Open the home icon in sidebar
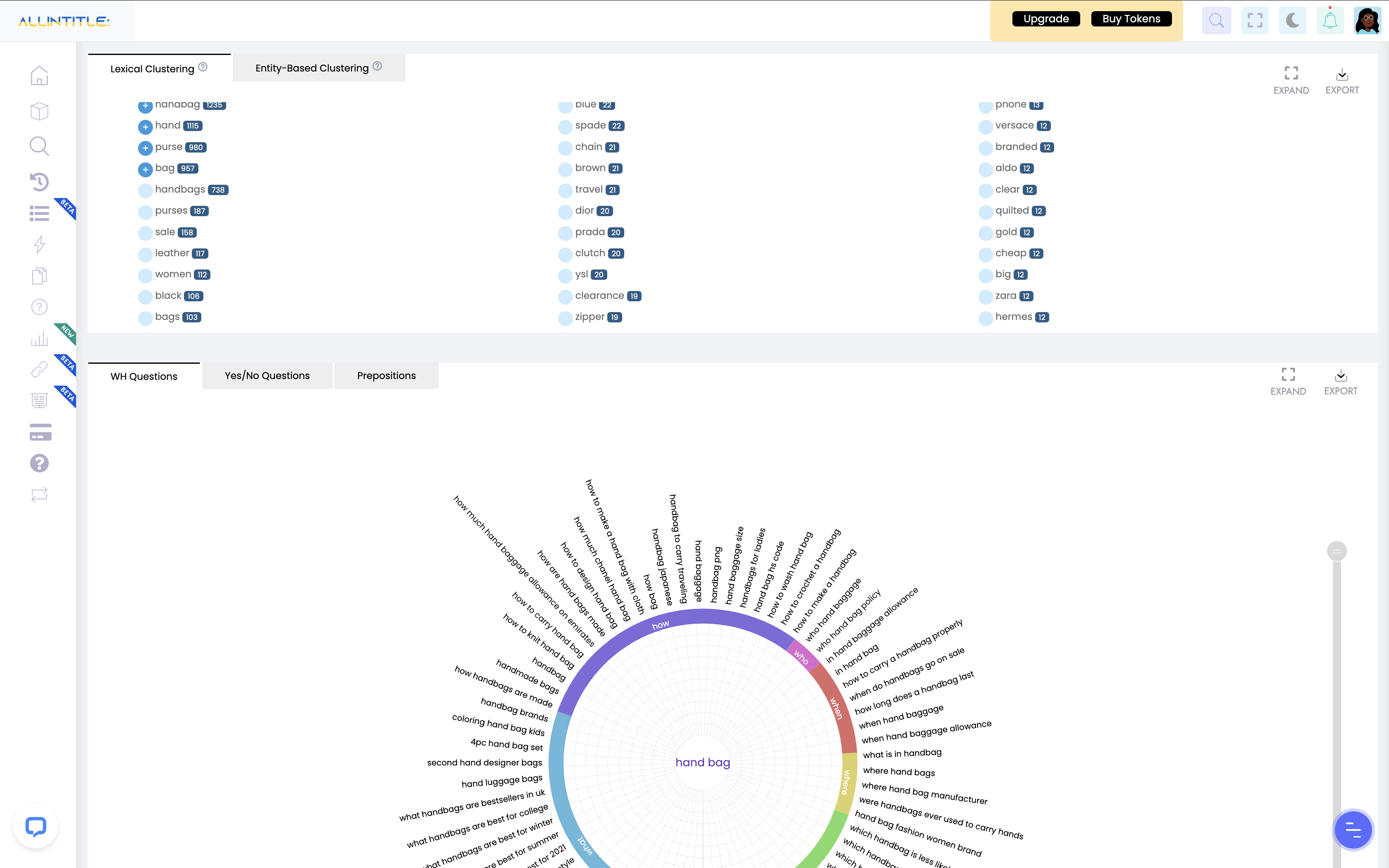Image resolution: width=1389 pixels, height=868 pixels. pos(39,76)
